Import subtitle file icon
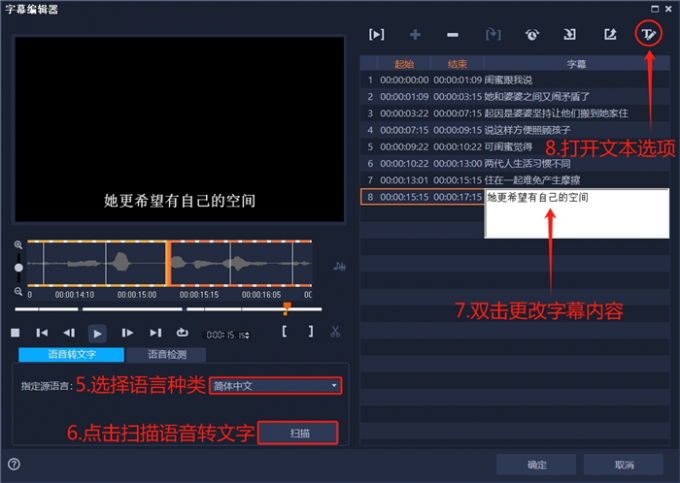Viewport: 680px width, 483px height. [x=569, y=35]
